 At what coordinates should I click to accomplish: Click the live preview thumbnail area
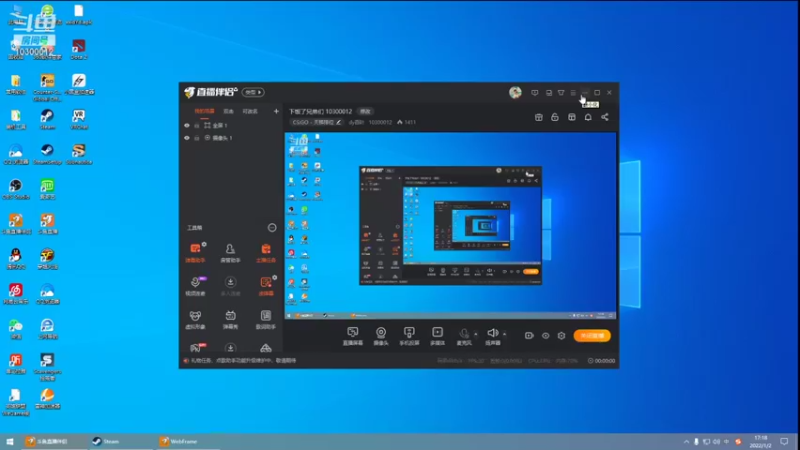pyautogui.click(x=451, y=226)
